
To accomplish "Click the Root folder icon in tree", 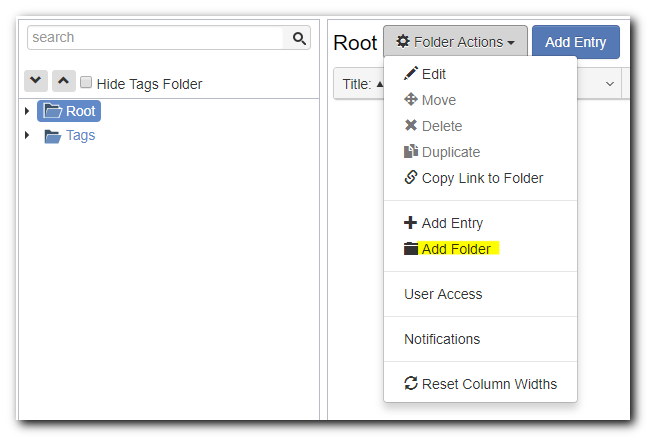I will point(52,111).
